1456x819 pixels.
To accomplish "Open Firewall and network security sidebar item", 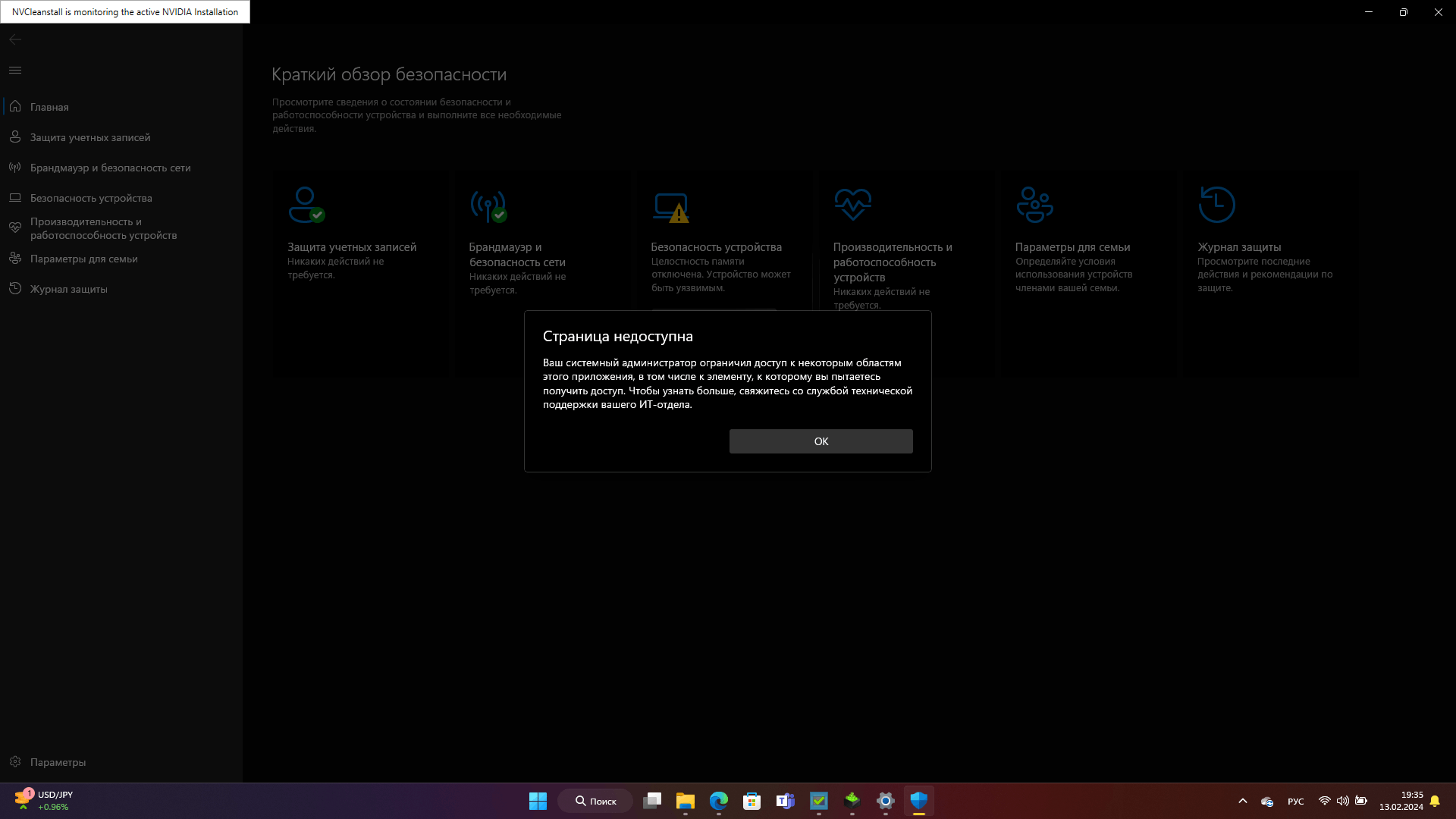I will pos(110,168).
